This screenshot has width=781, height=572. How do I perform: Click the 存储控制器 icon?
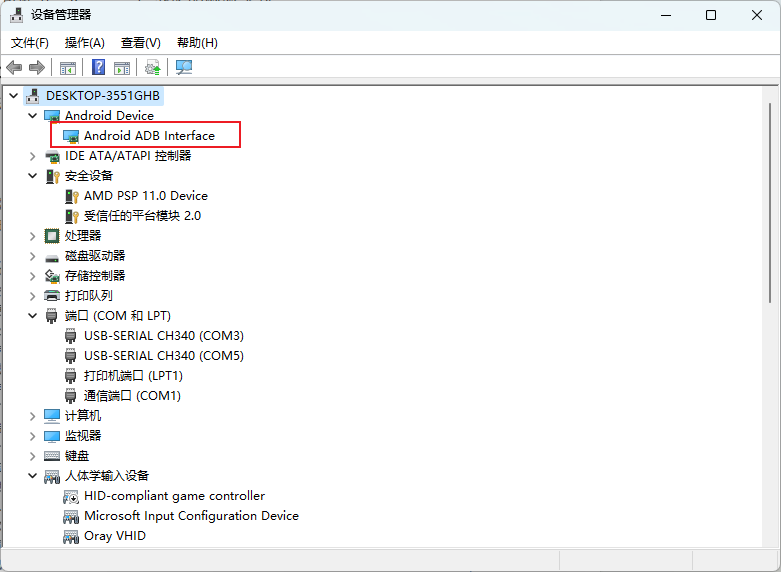(x=52, y=276)
